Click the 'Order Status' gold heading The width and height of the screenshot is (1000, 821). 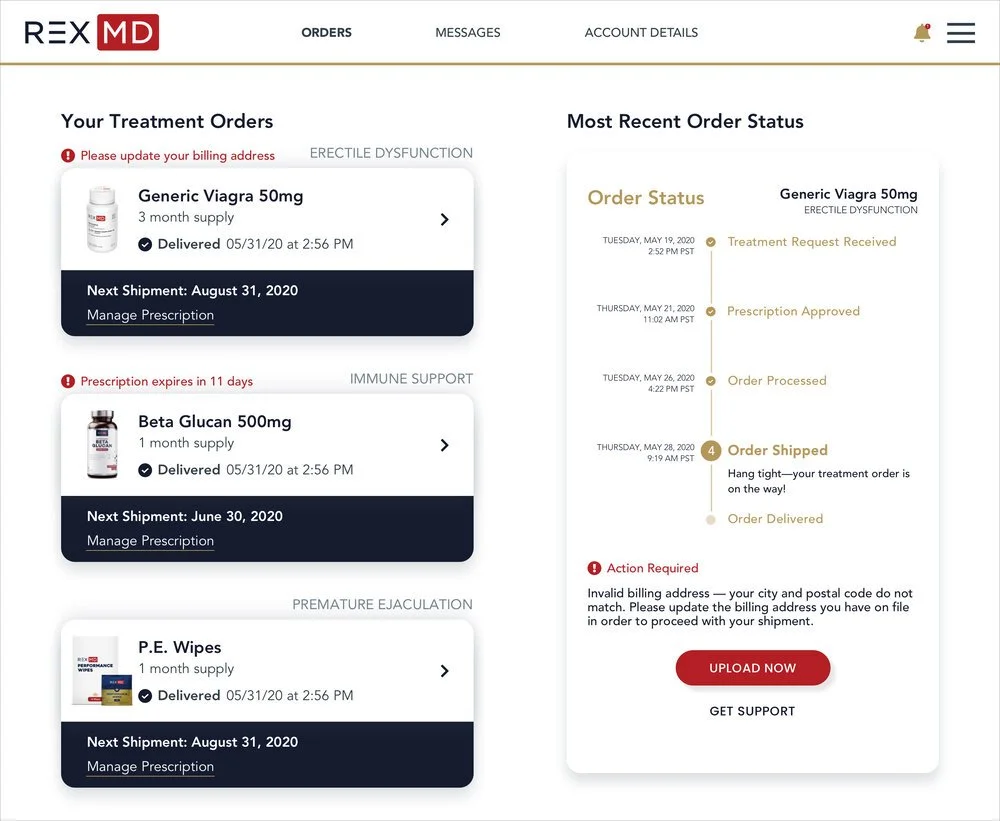(645, 198)
